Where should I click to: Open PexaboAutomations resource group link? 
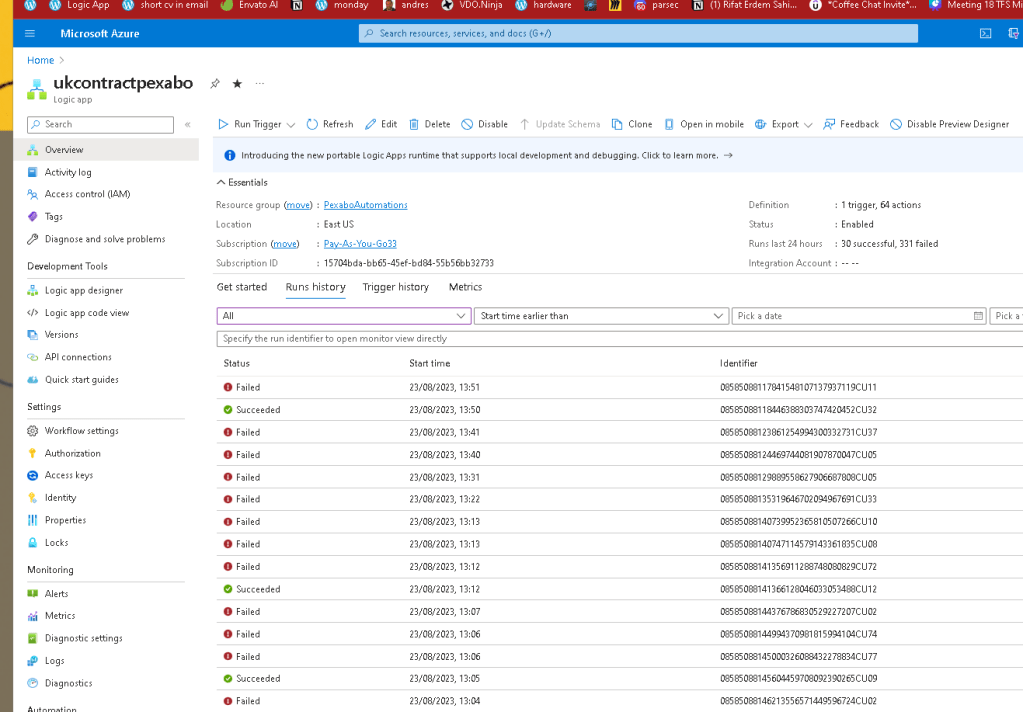click(365, 205)
